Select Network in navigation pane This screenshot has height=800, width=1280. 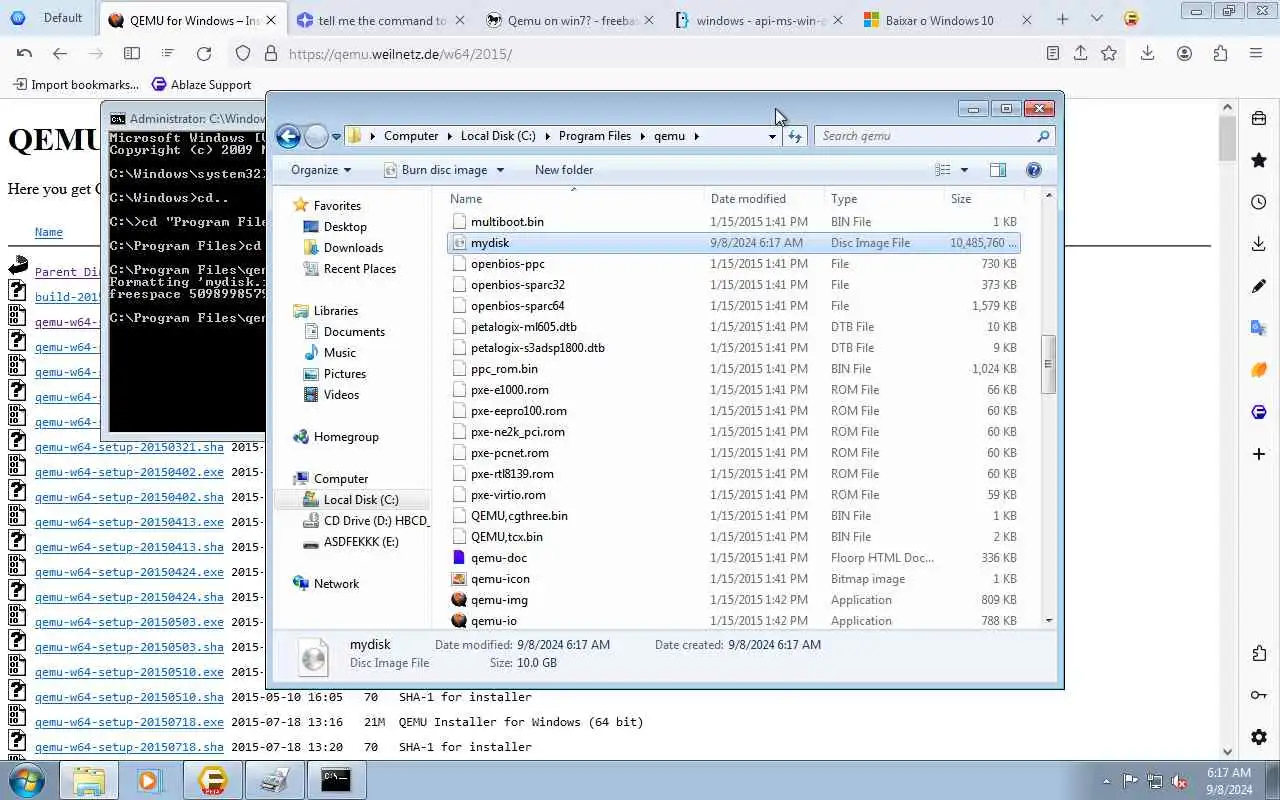(336, 584)
